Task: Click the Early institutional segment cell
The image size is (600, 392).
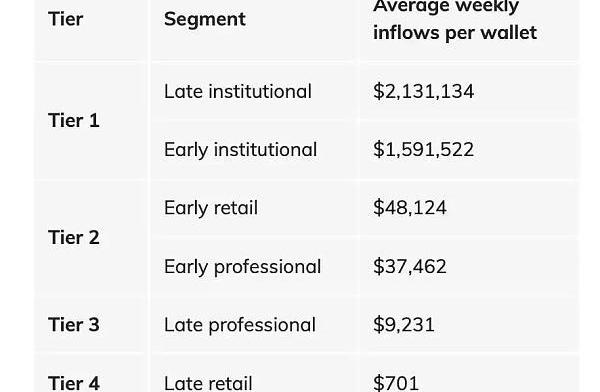Action: coord(240,150)
